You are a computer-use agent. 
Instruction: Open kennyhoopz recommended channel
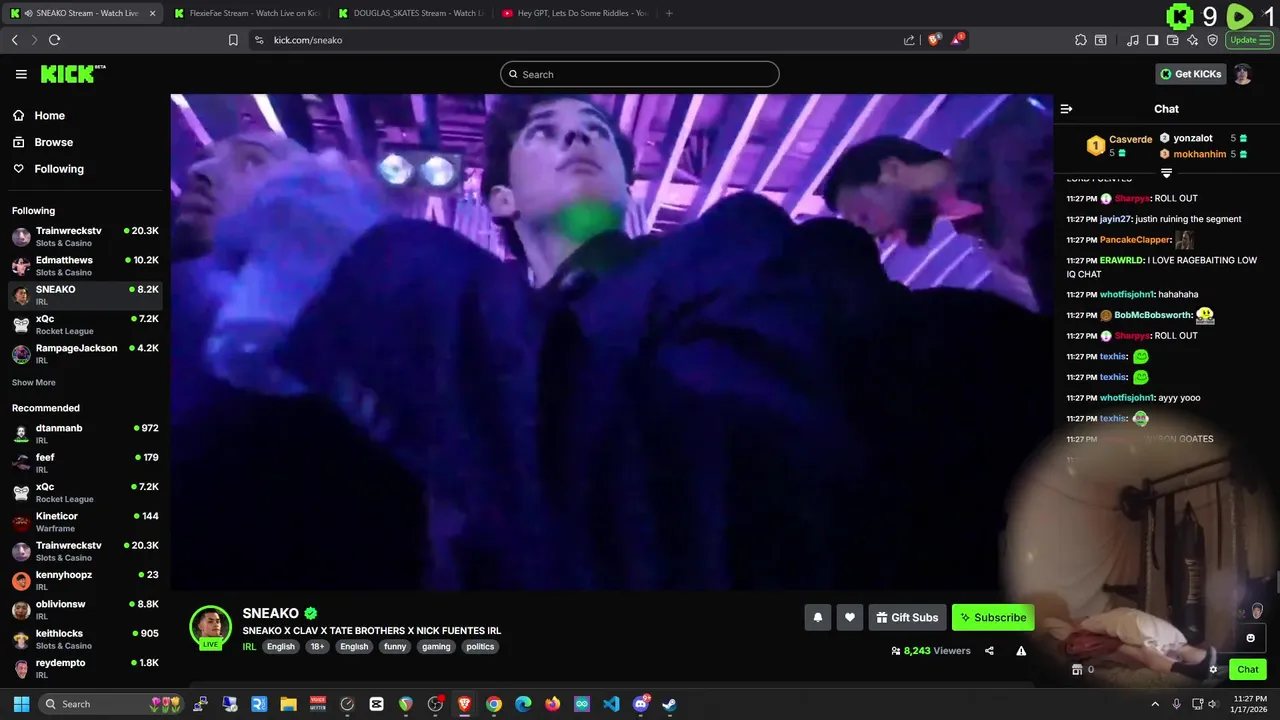click(85, 580)
